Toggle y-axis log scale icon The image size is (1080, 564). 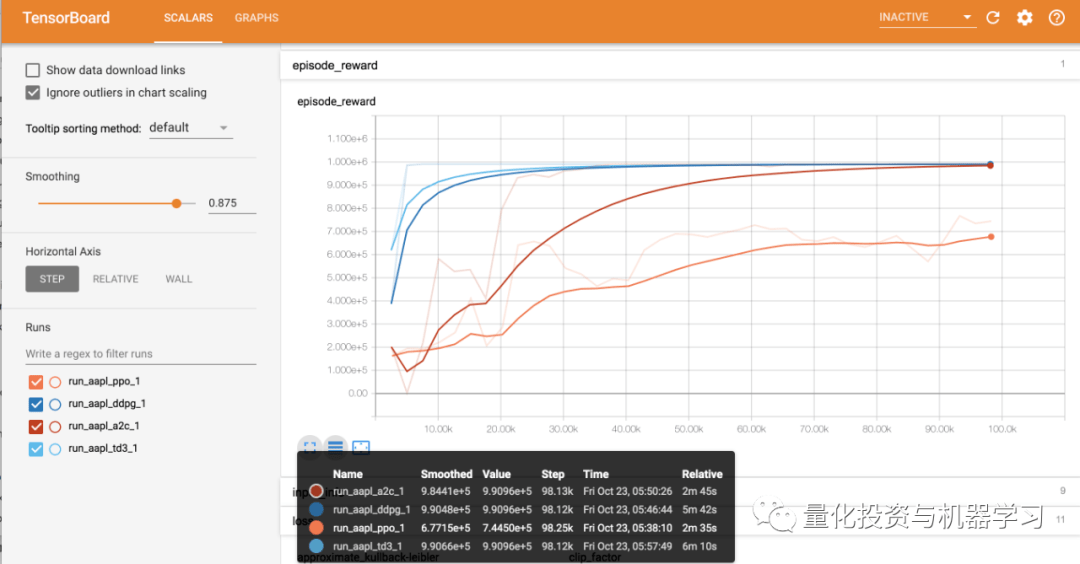pos(335,447)
